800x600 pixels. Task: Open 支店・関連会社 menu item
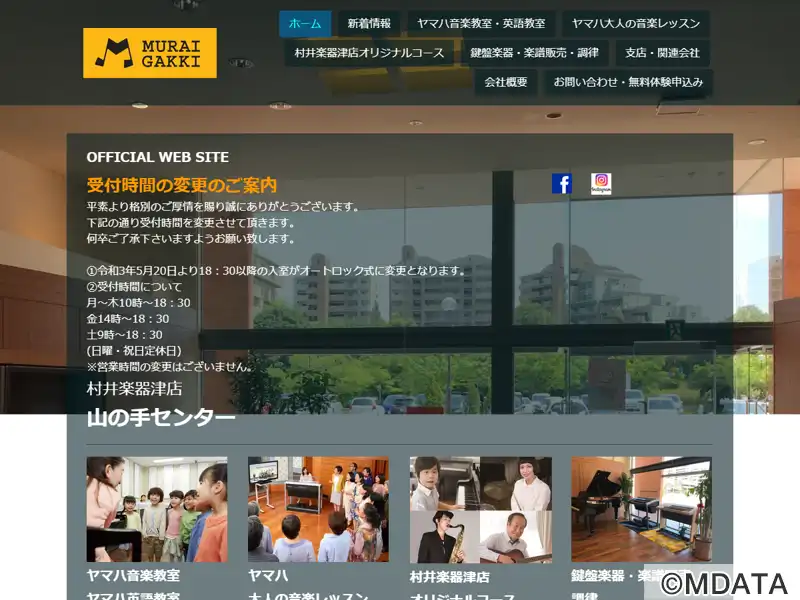pos(662,53)
